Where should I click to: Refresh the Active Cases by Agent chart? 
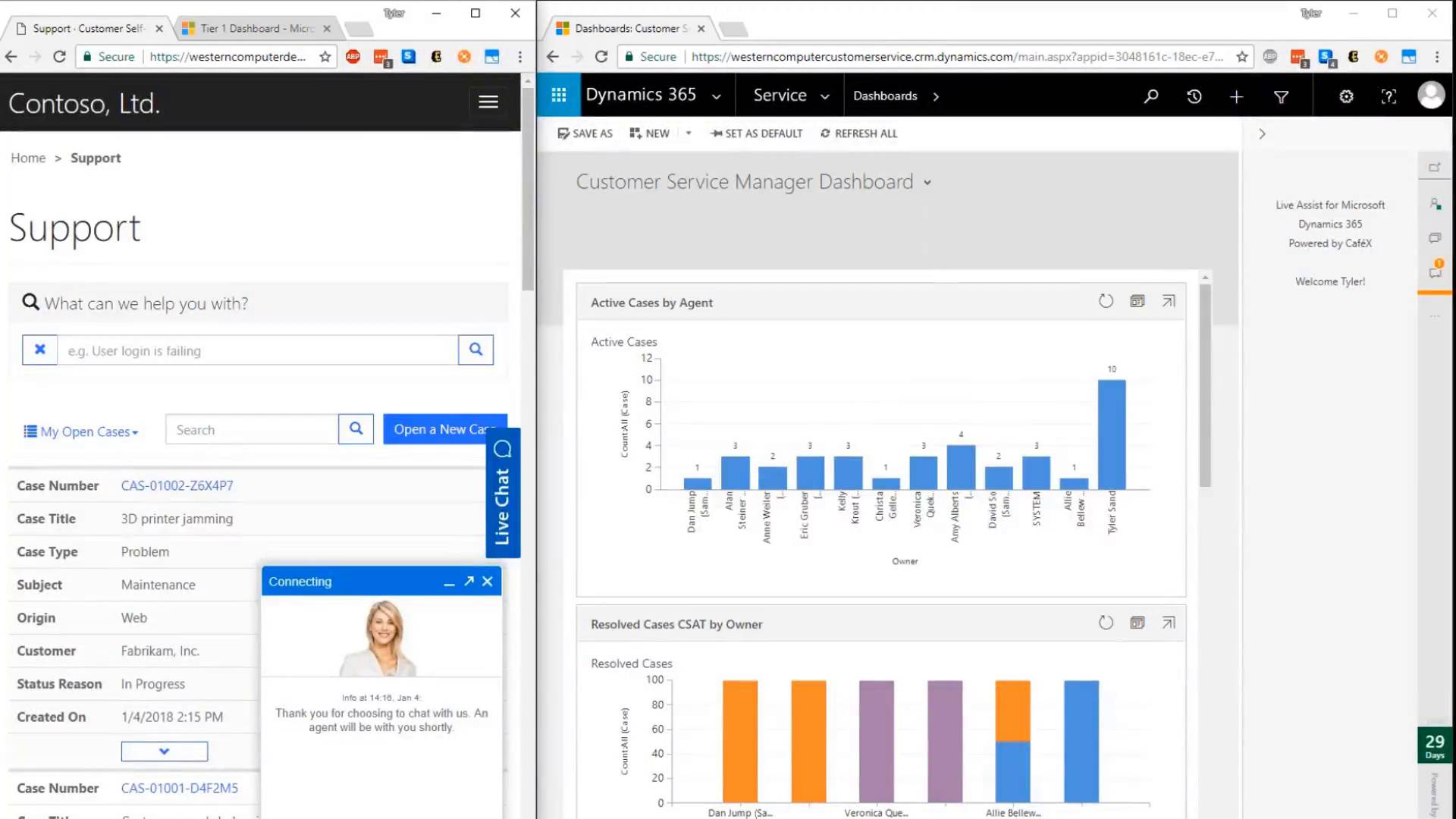[x=1106, y=301]
